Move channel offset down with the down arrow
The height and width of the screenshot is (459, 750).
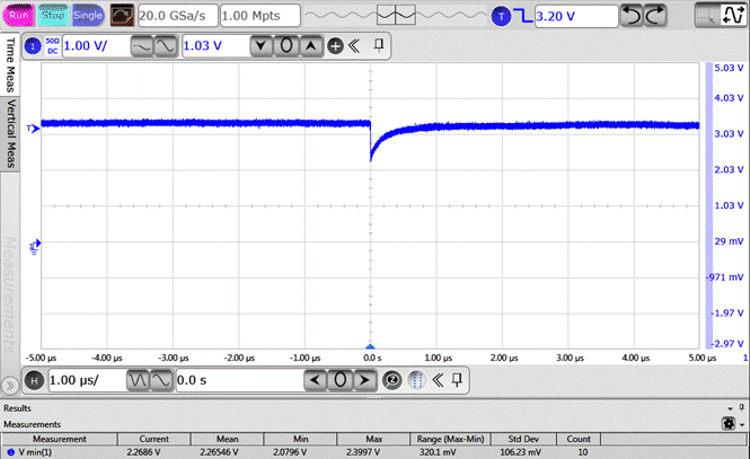(x=261, y=46)
